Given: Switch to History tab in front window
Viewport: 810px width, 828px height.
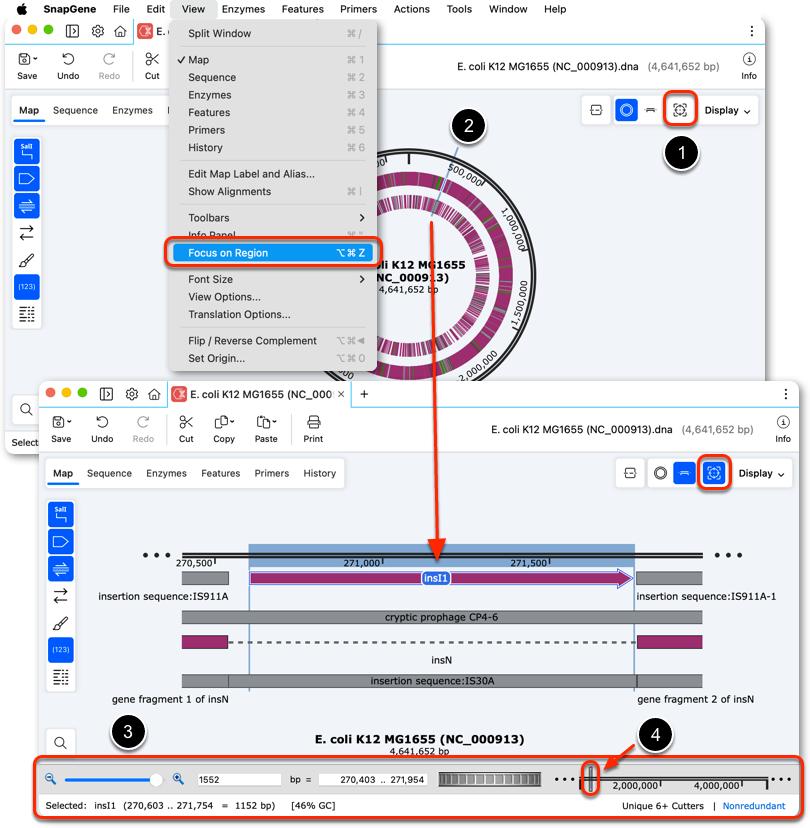Looking at the screenshot, I should pyautogui.click(x=319, y=473).
